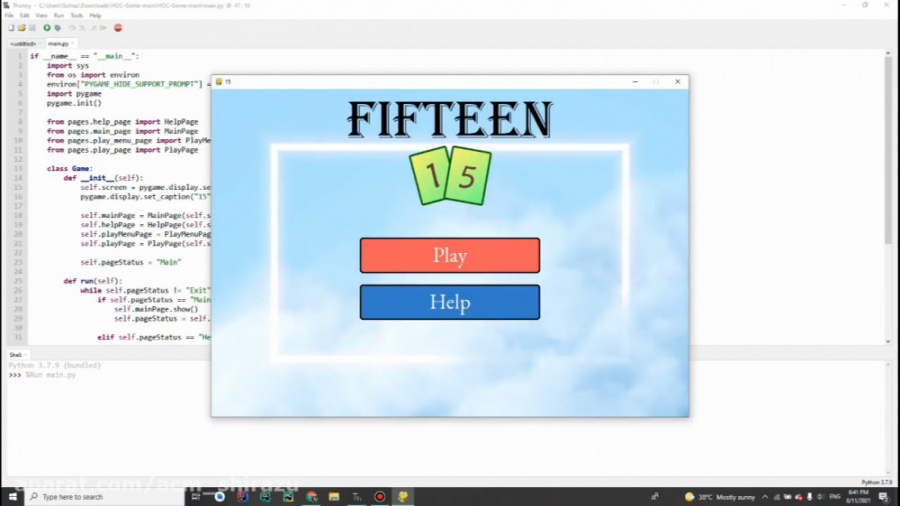
Task: Click the pygame snake icon on taskbar
Action: point(403,497)
